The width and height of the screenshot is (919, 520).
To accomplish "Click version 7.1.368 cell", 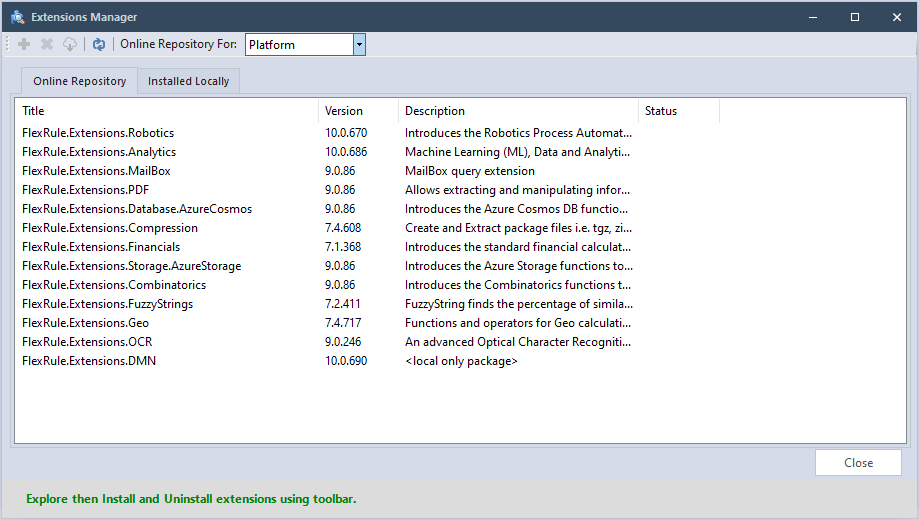I will point(343,247).
